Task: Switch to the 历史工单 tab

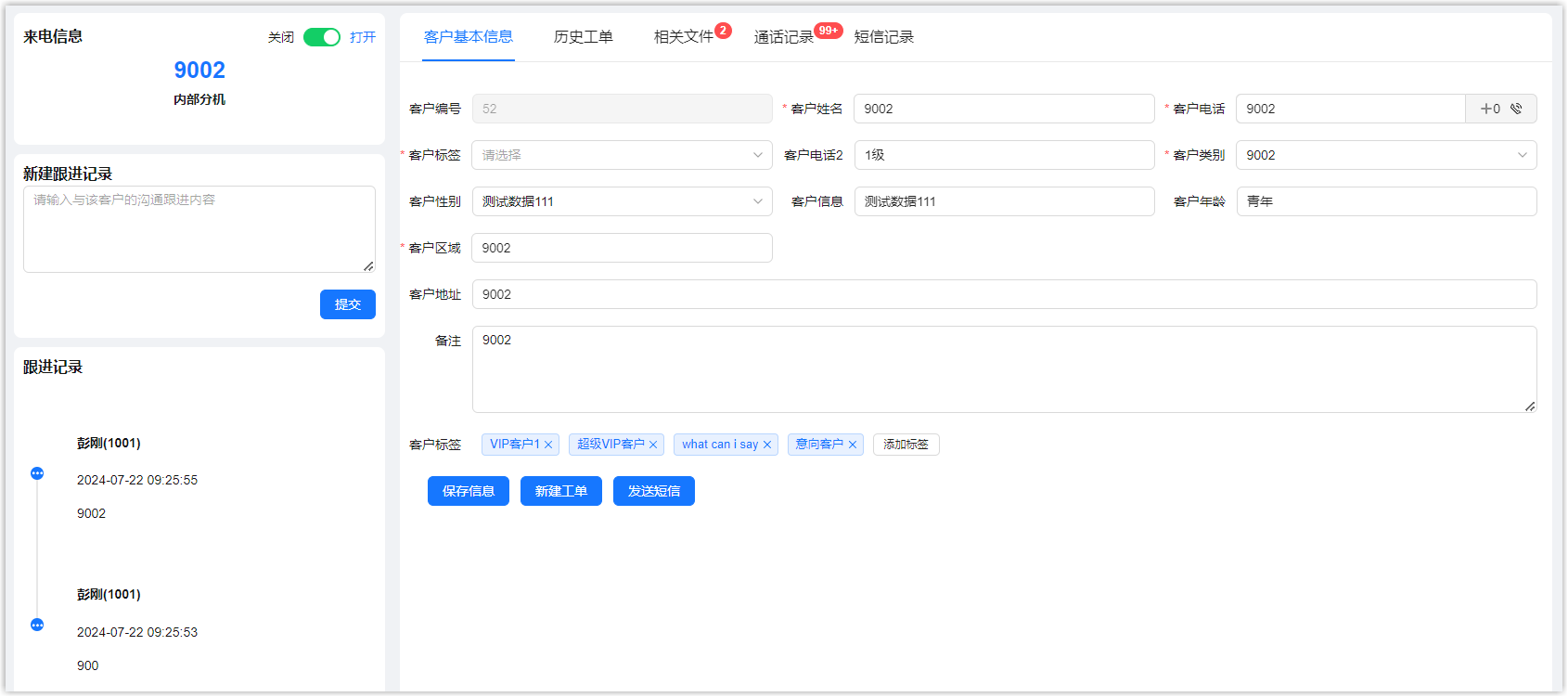Action: (x=583, y=37)
